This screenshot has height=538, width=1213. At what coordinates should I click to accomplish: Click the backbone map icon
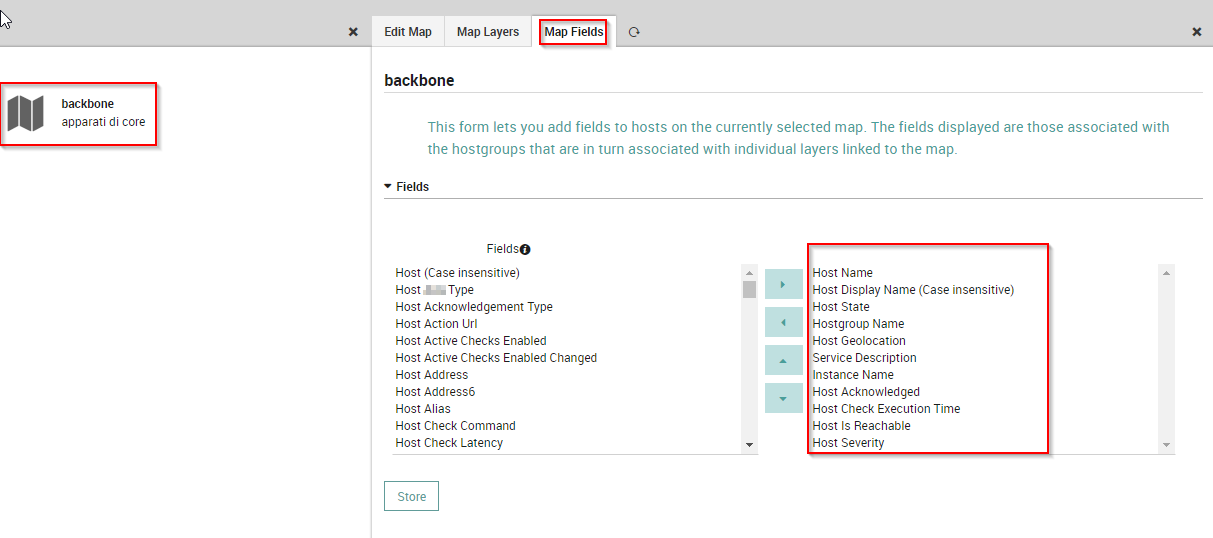pyautogui.click(x=26, y=113)
